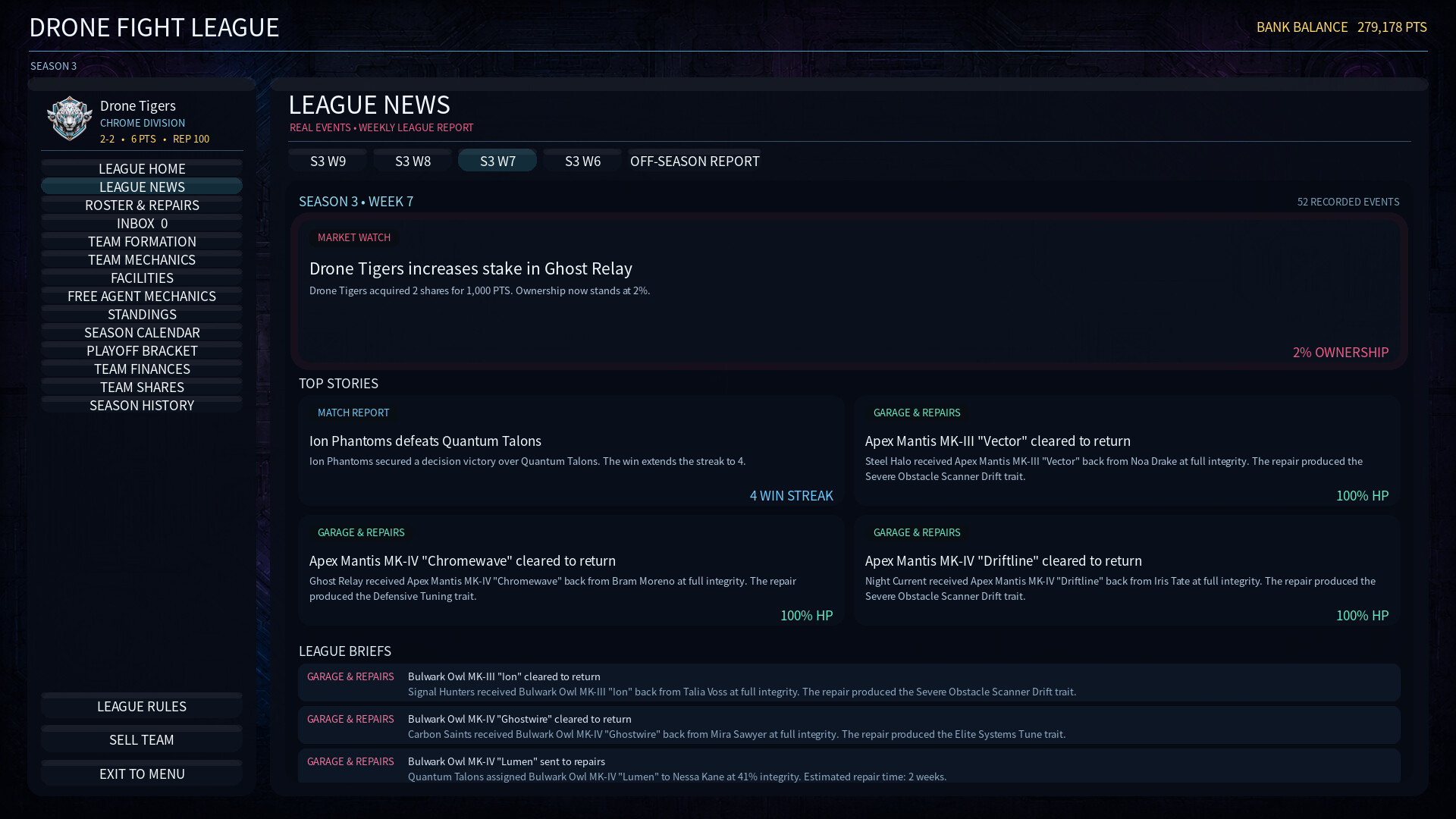Click the Season 3 label under the title
This screenshot has width=1456, height=819.
click(x=53, y=66)
